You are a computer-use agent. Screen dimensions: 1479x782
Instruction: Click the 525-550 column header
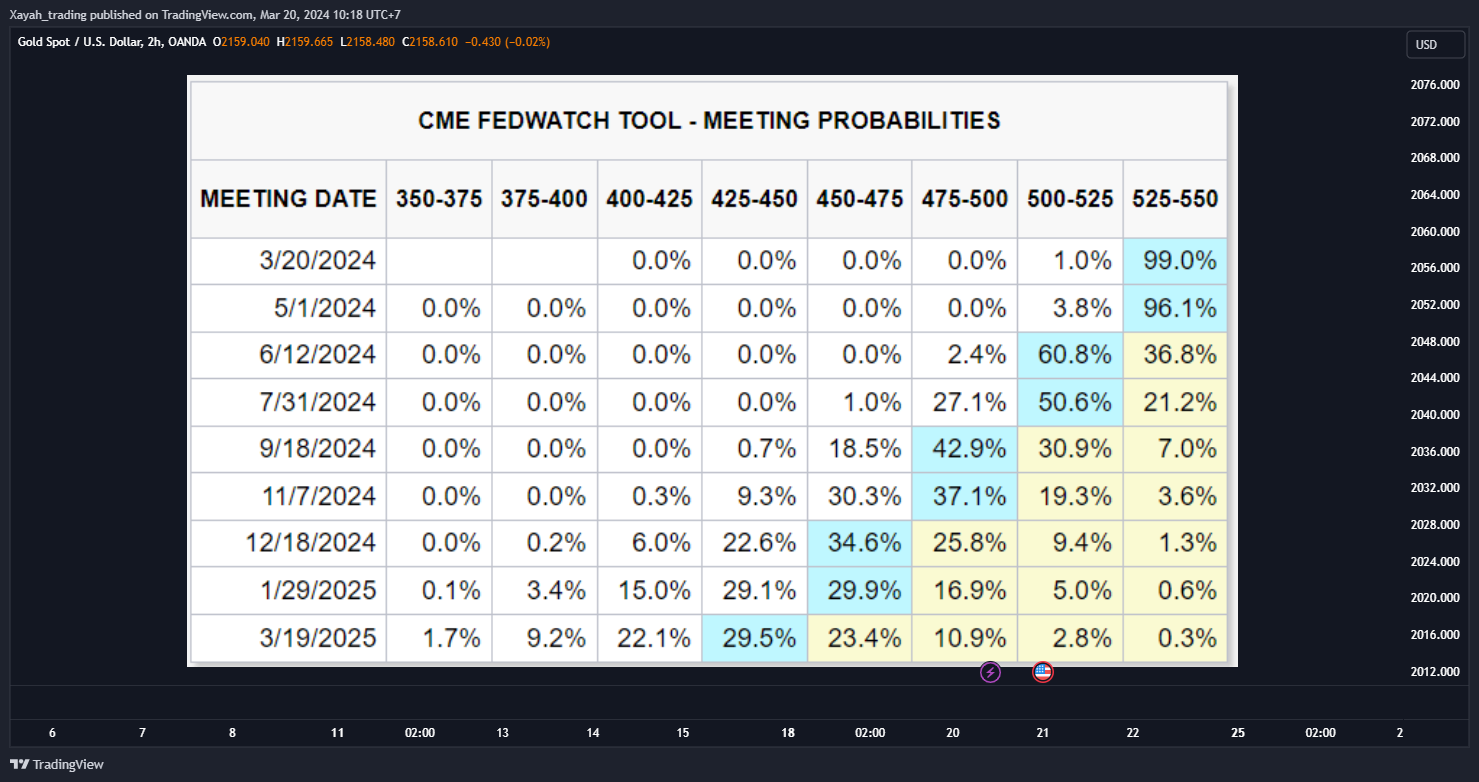coord(1175,199)
